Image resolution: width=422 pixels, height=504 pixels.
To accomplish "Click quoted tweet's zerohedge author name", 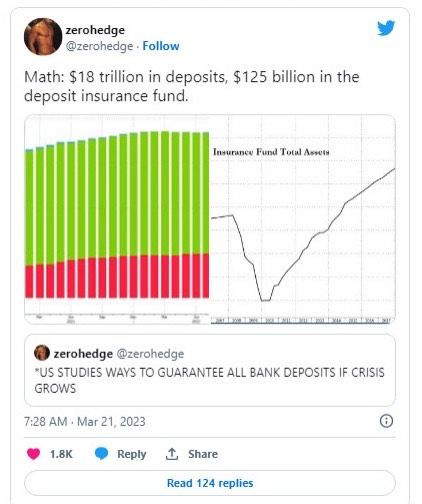I will pos(83,354).
